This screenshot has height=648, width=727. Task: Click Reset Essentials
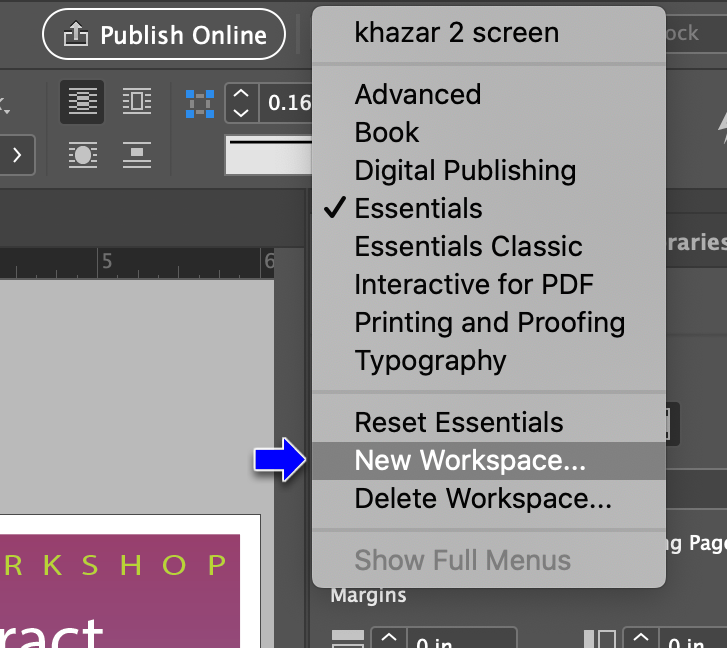(x=489, y=423)
